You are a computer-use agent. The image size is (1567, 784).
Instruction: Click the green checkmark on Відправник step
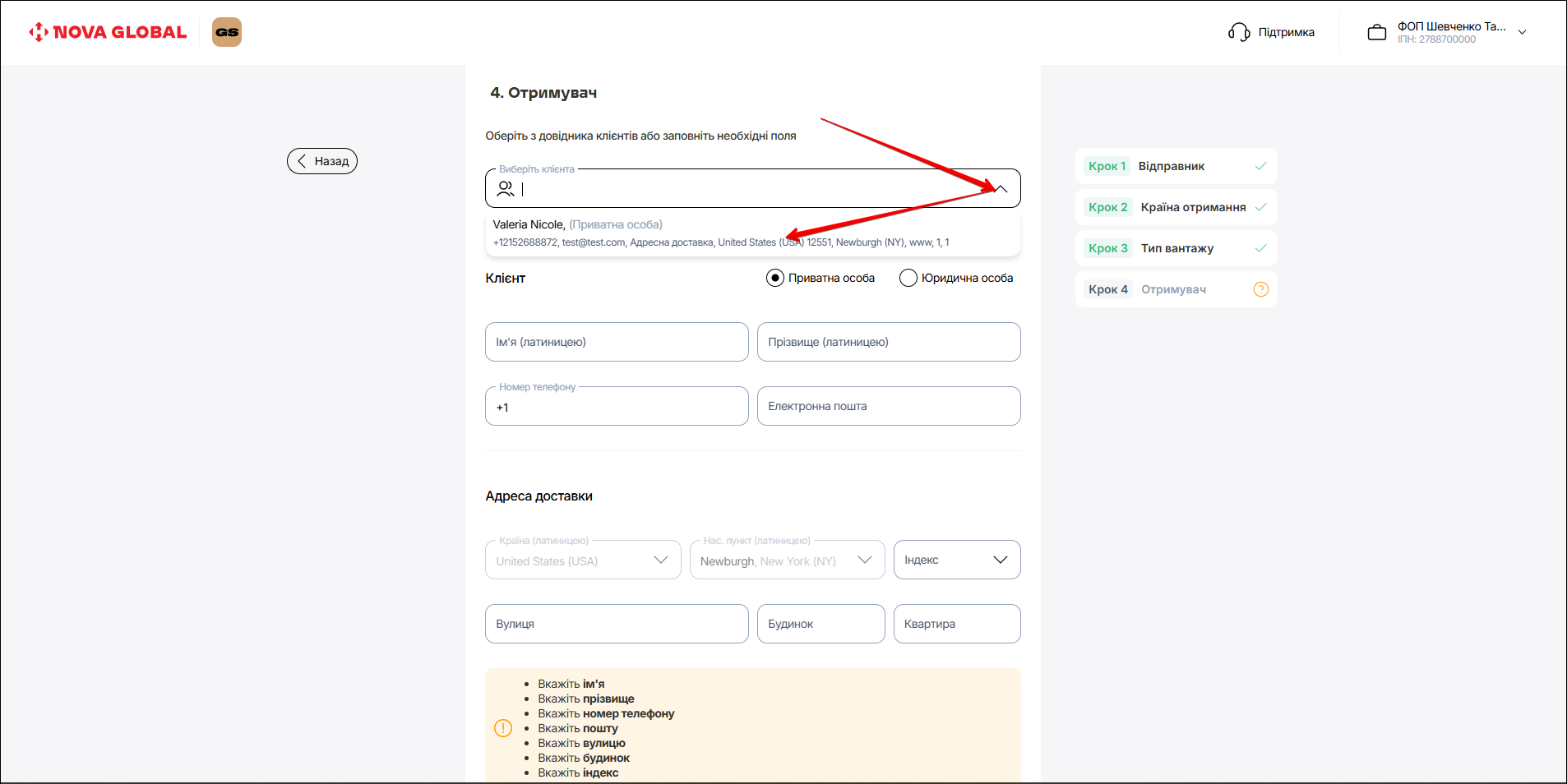click(1260, 166)
